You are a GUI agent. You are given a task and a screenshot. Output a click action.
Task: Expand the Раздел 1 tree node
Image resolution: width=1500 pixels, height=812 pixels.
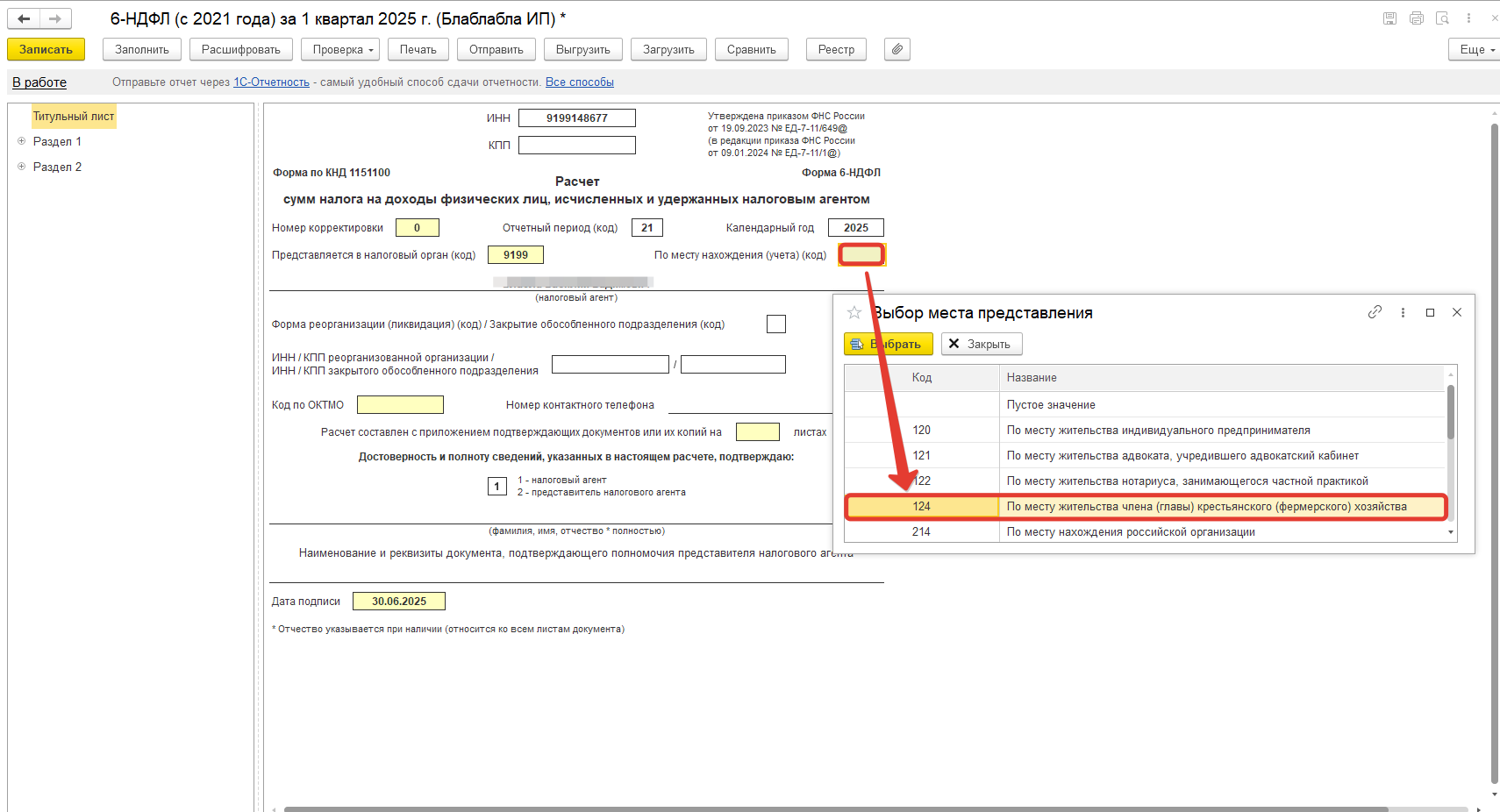coord(22,141)
